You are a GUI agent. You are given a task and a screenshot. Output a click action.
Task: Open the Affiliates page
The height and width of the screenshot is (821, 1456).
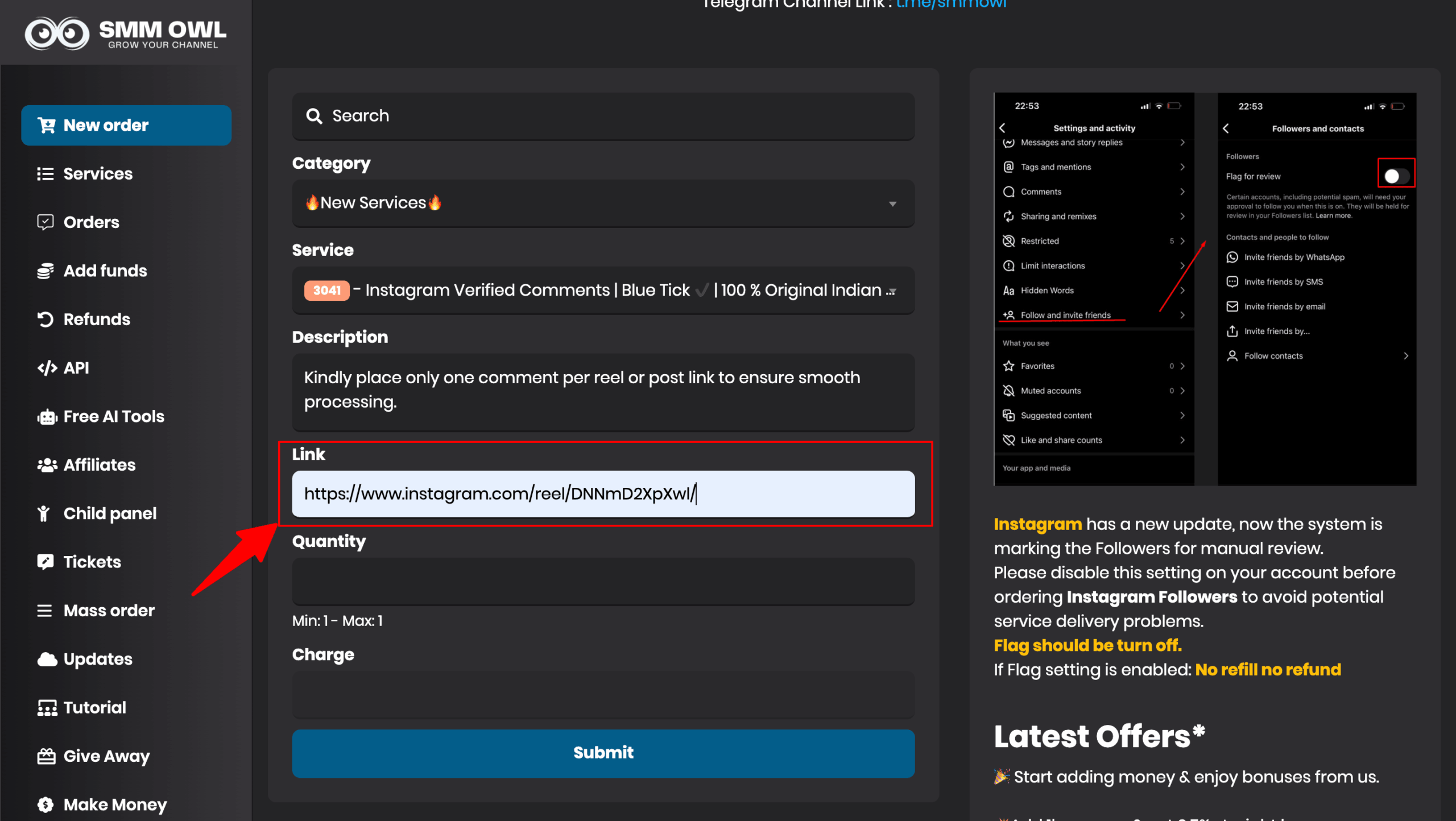click(x=100, y=465)
